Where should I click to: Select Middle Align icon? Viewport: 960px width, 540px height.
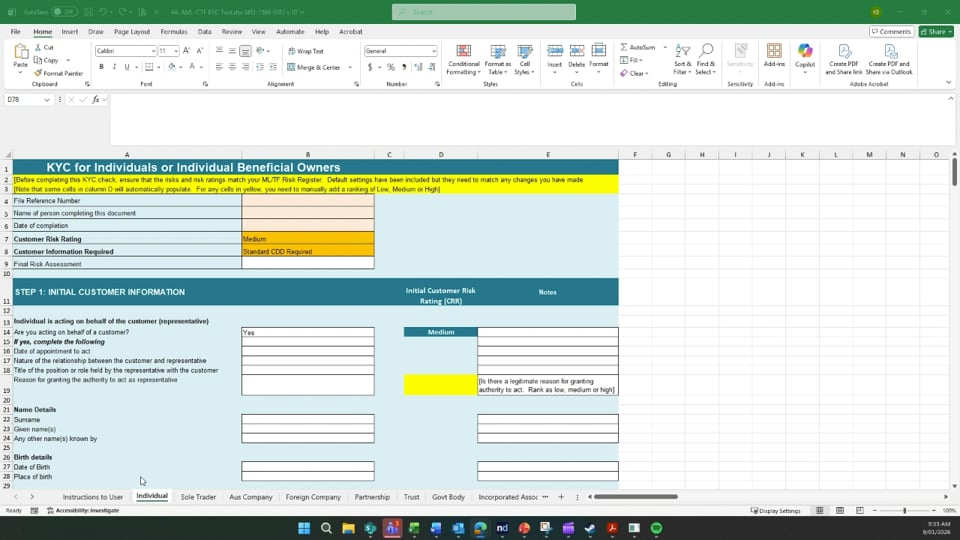[232, 51]
